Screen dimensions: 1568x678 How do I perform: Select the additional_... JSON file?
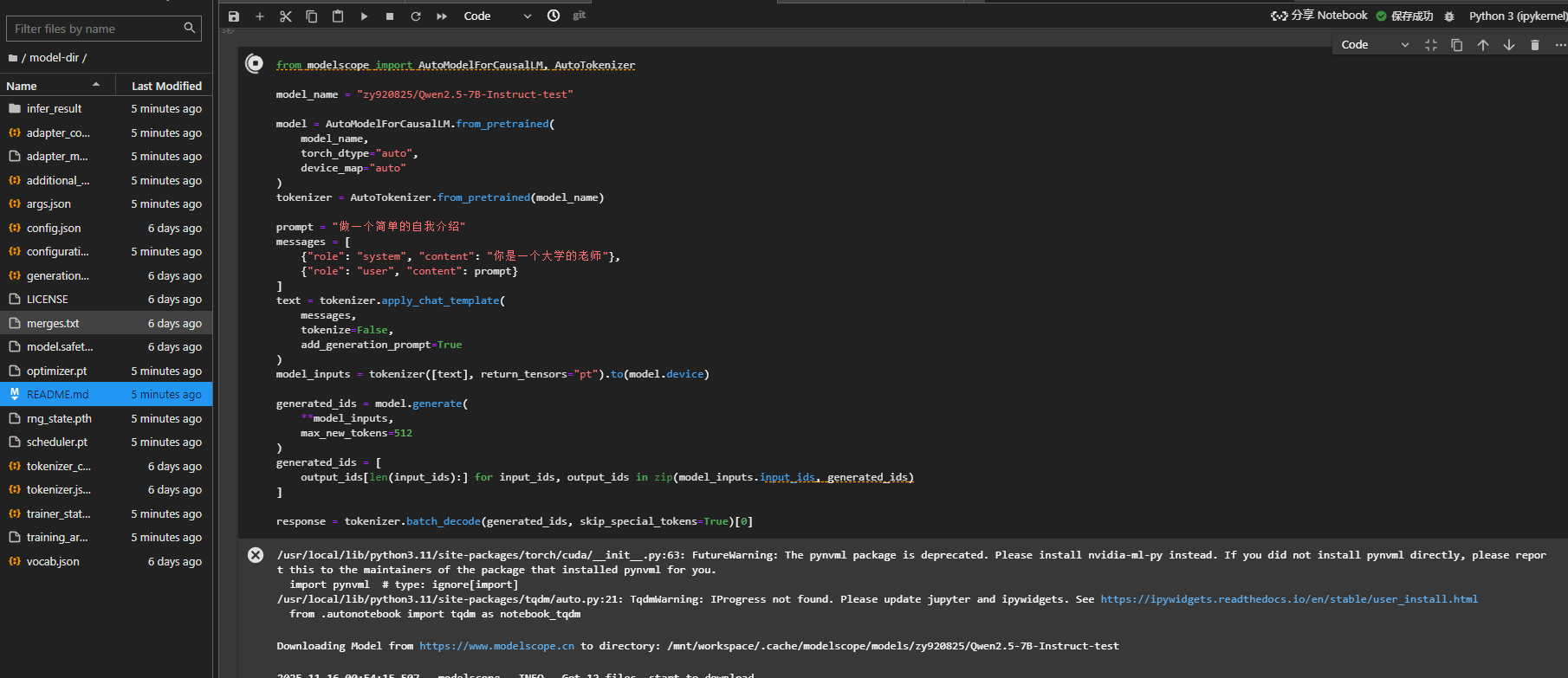[x=106, y=180]
